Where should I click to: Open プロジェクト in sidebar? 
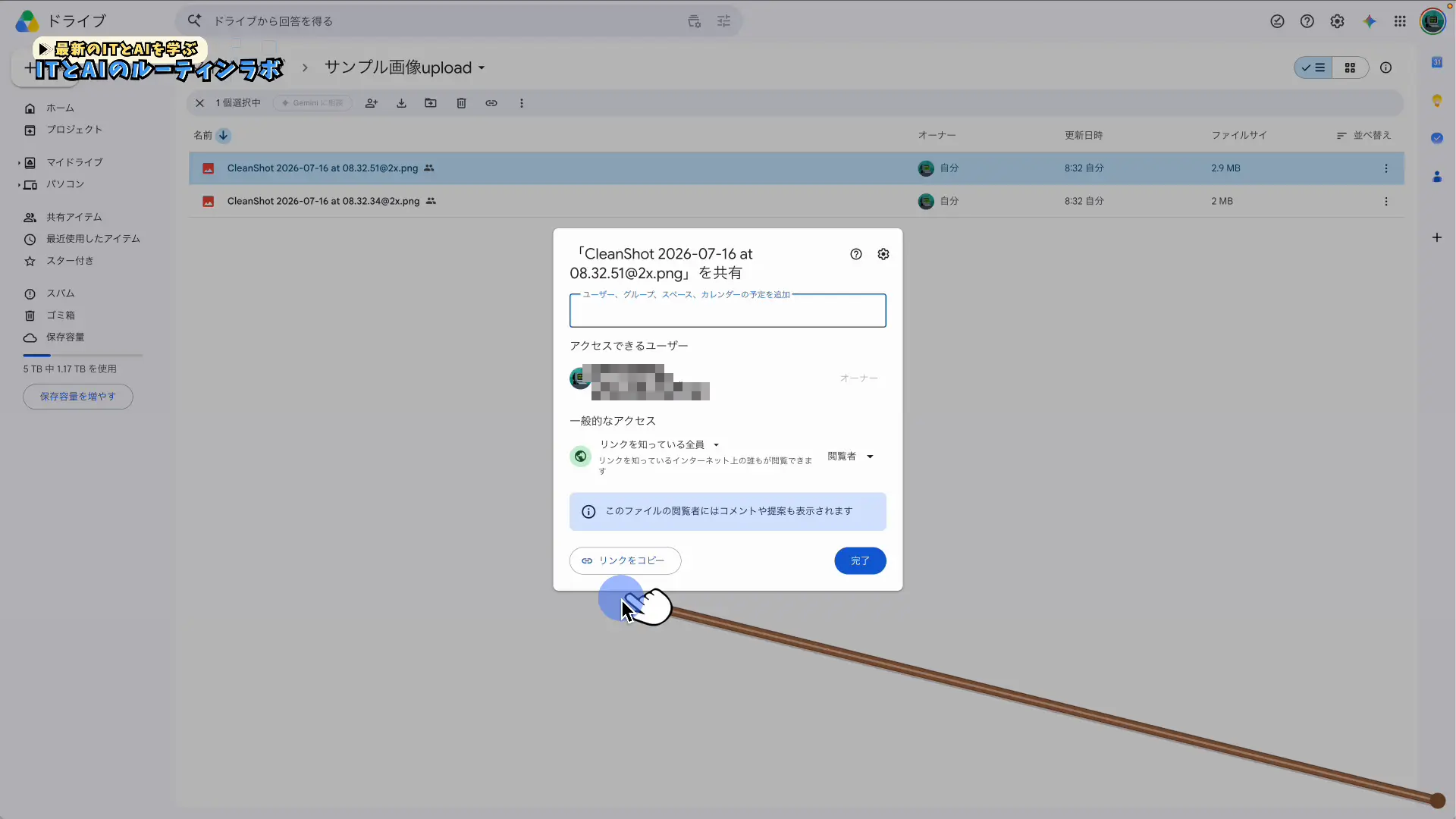(74, 130)
